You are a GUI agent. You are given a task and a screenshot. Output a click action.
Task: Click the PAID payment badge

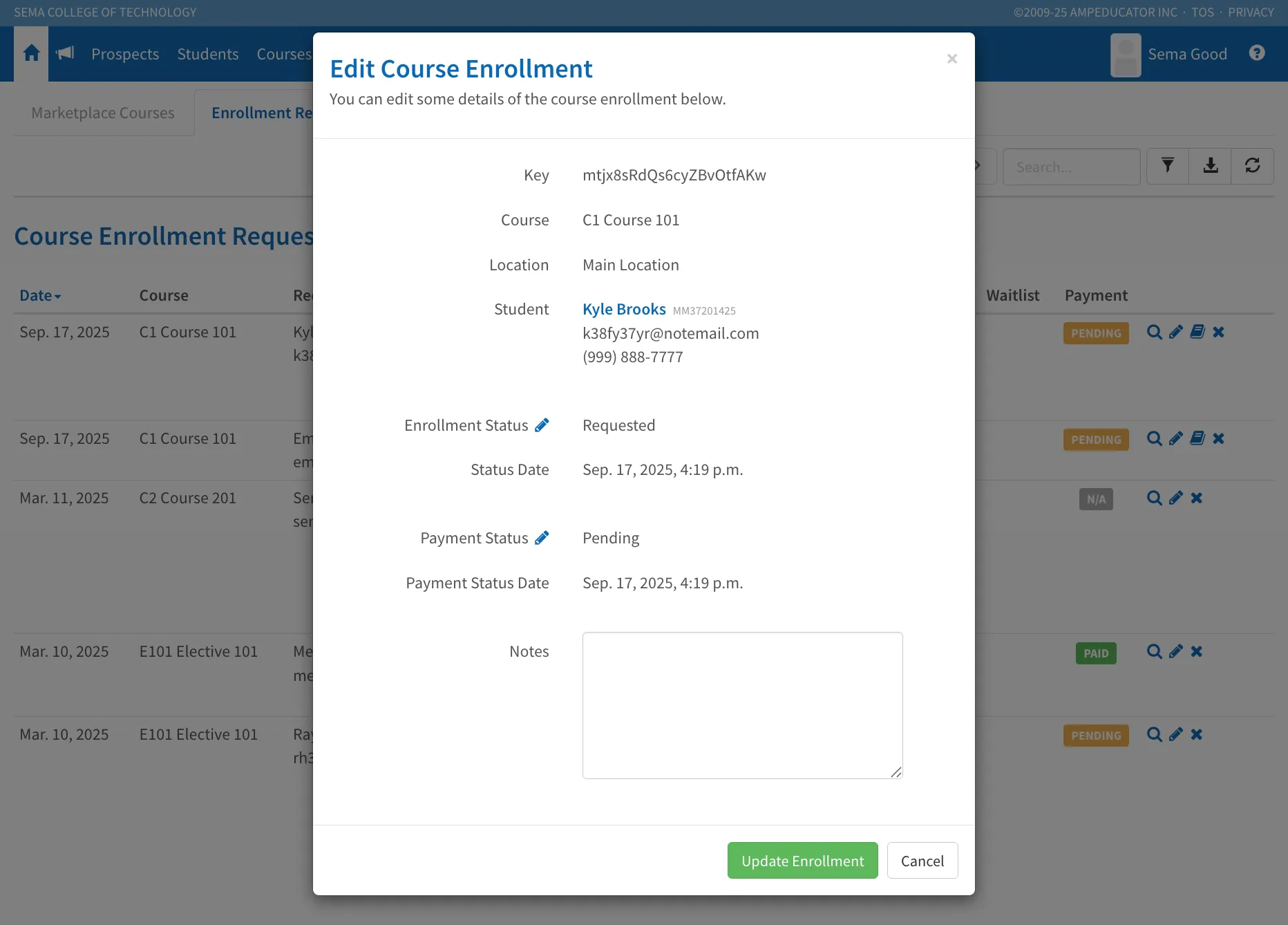[1096, 653]
